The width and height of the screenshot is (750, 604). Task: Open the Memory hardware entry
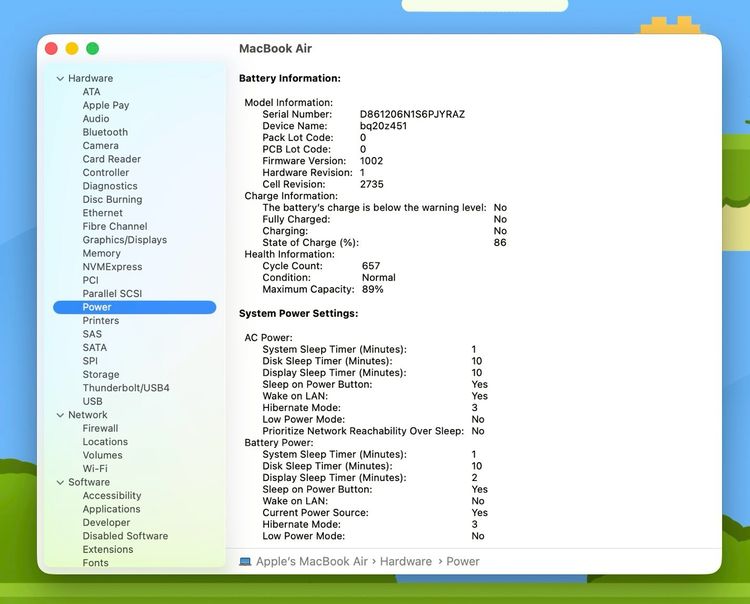pos(101,253)
